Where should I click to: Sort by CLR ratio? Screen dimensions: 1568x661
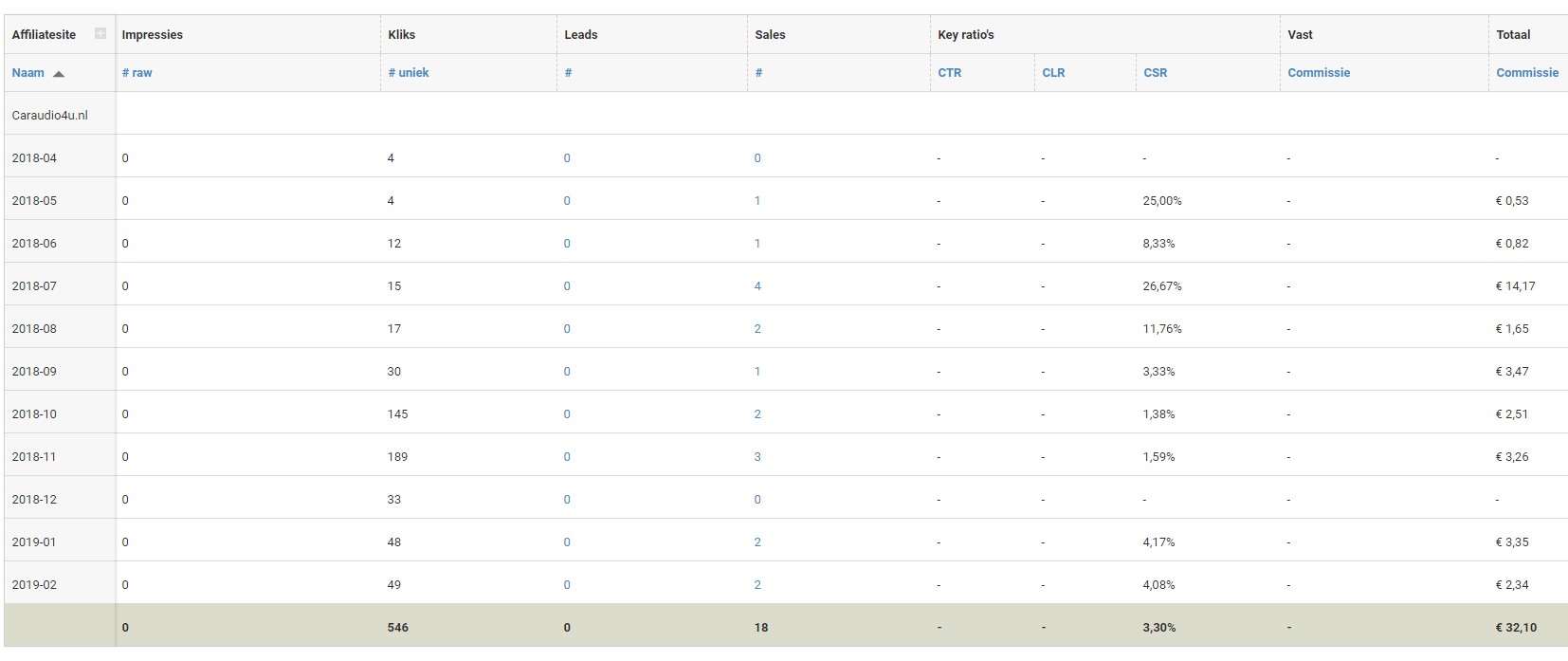click(1053, 72)
